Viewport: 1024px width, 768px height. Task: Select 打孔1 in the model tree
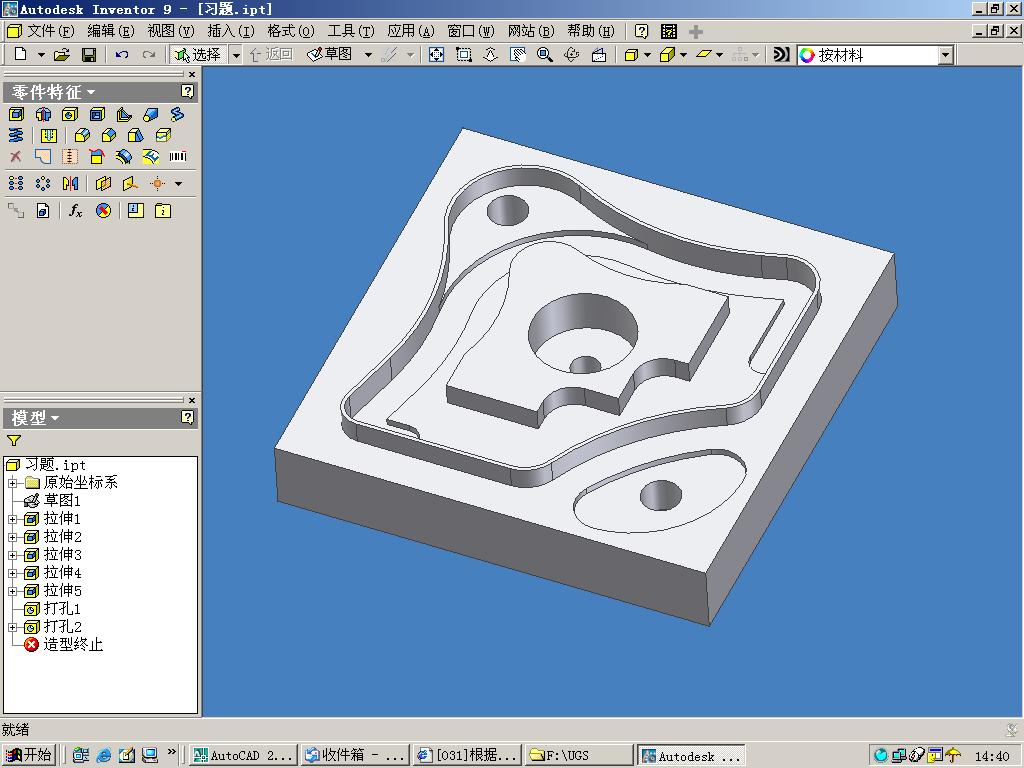tap(62, 609)
